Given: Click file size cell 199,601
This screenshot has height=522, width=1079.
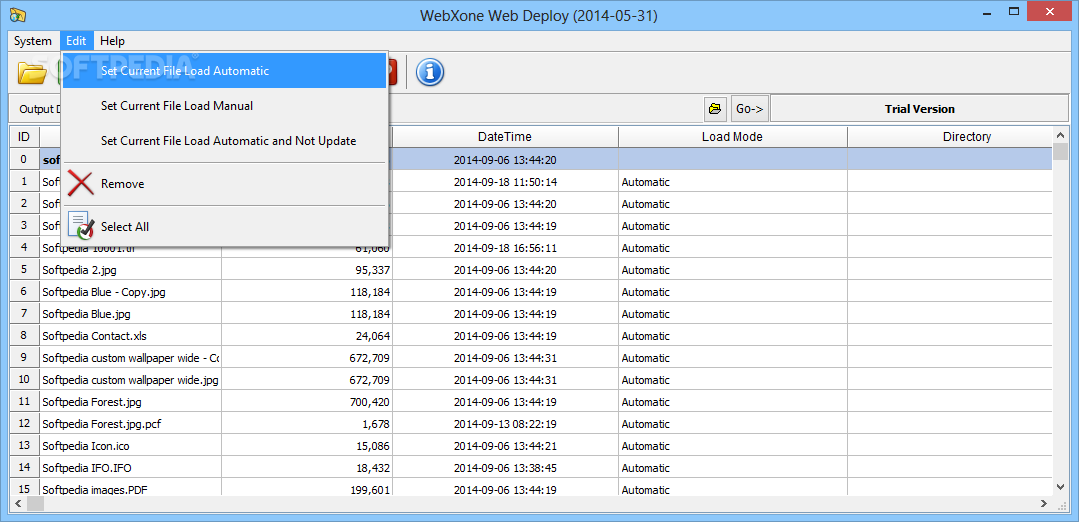Looking at the screenshot, I should click(x=307, y=490).
